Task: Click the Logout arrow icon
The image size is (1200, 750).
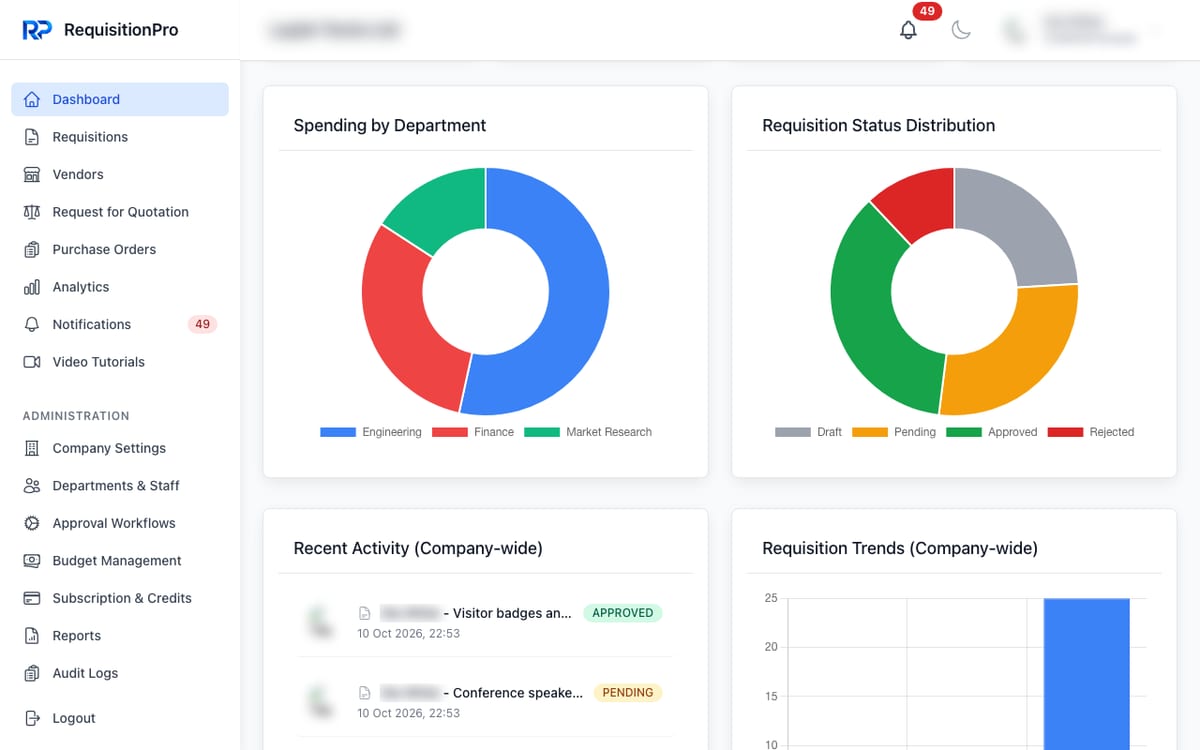Action: (32, 718)
